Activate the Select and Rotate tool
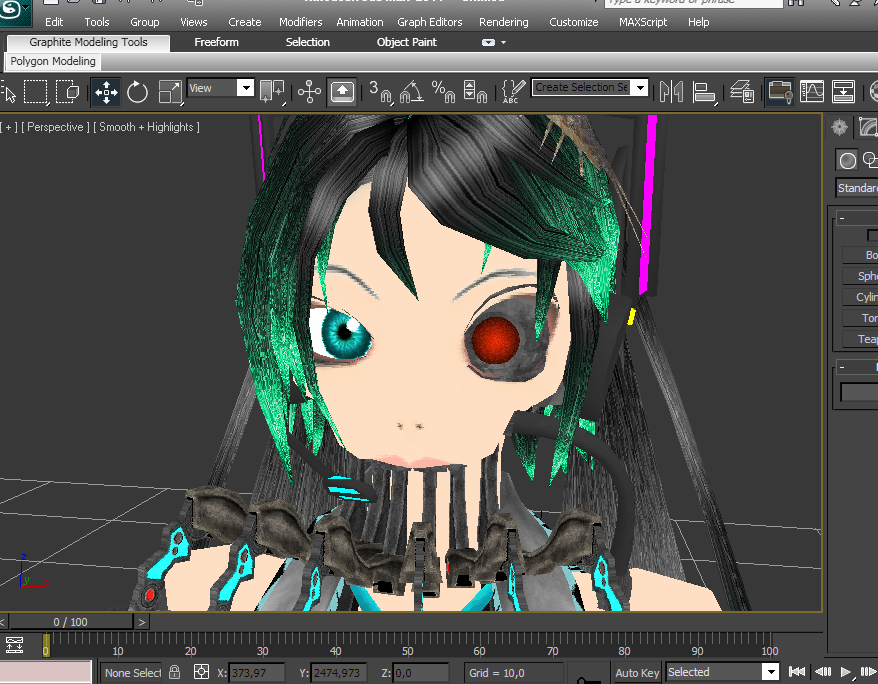The height and width of the screenshot is (684, 878). pos(137,92)
